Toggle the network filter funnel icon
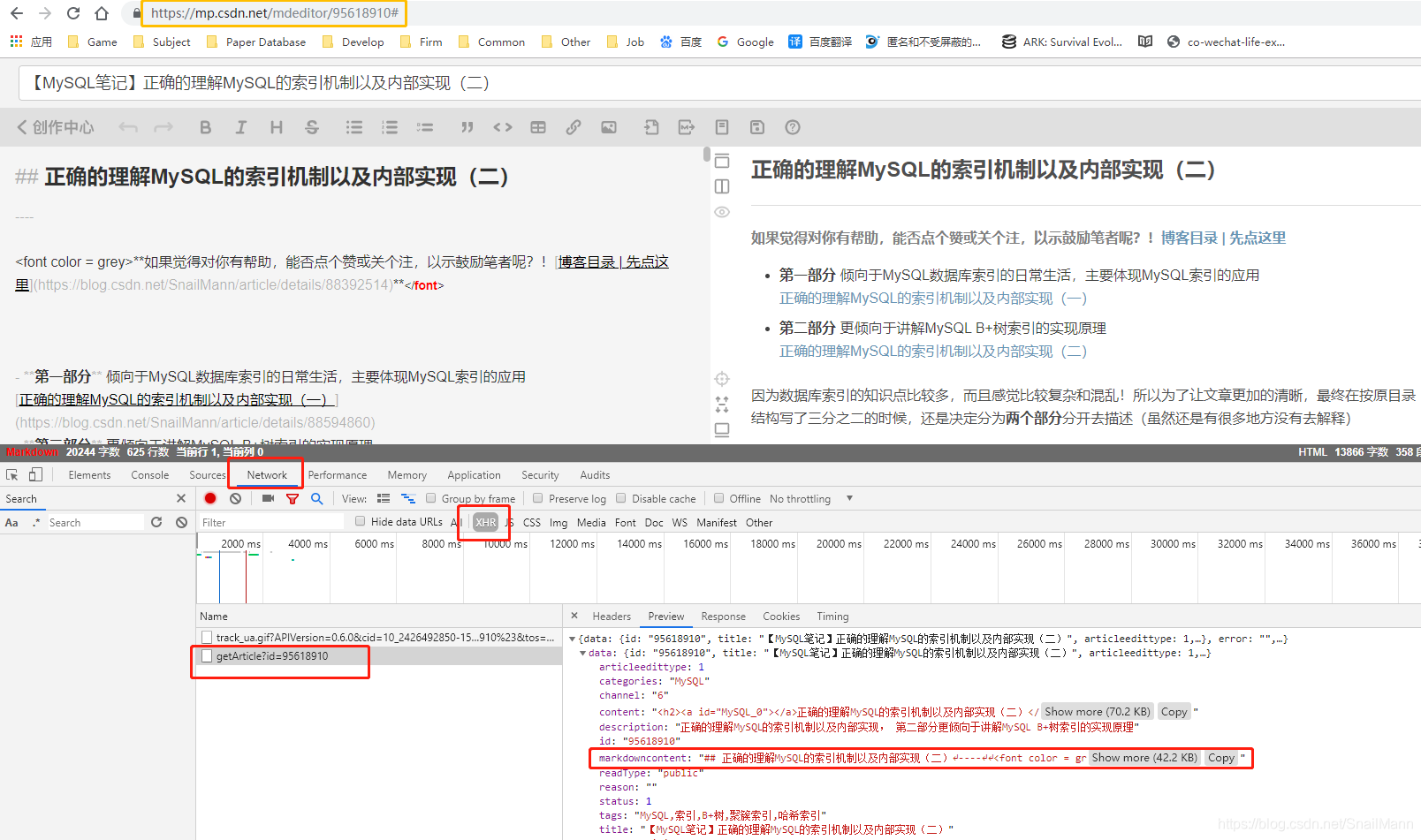This screenshot has height=840, width=1421. point(293,498)
